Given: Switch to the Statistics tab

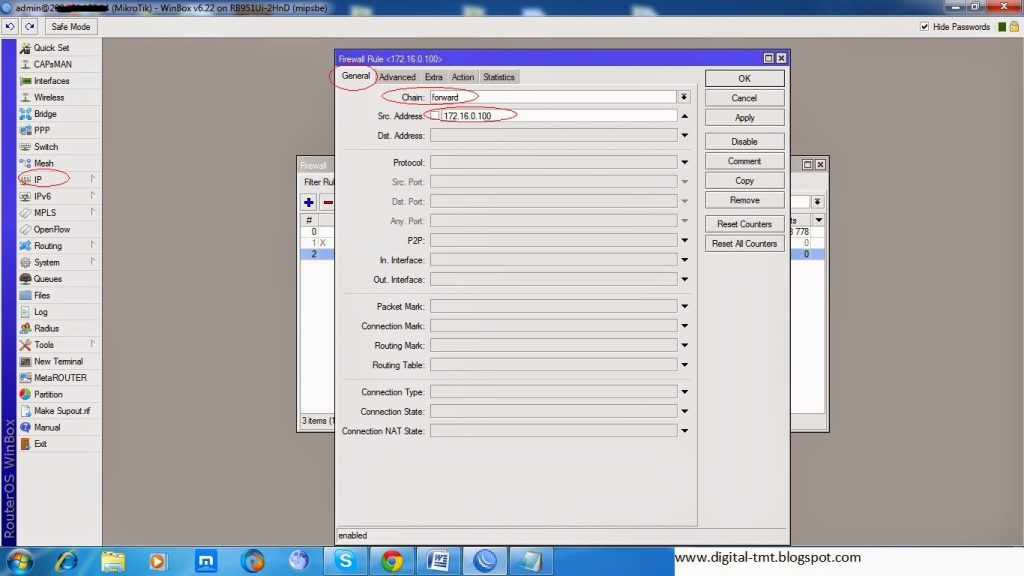Looking at the screenshot, I should click(499, 77).
